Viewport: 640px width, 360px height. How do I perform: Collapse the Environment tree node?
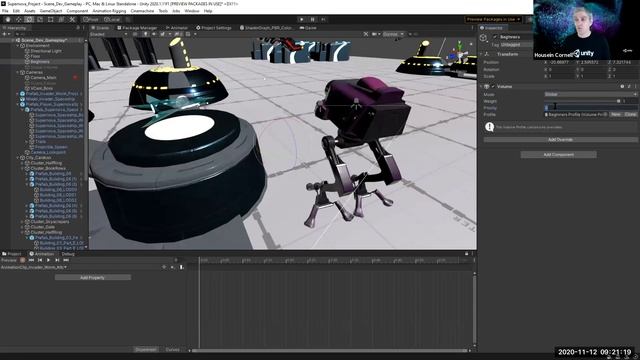(18, 46)
